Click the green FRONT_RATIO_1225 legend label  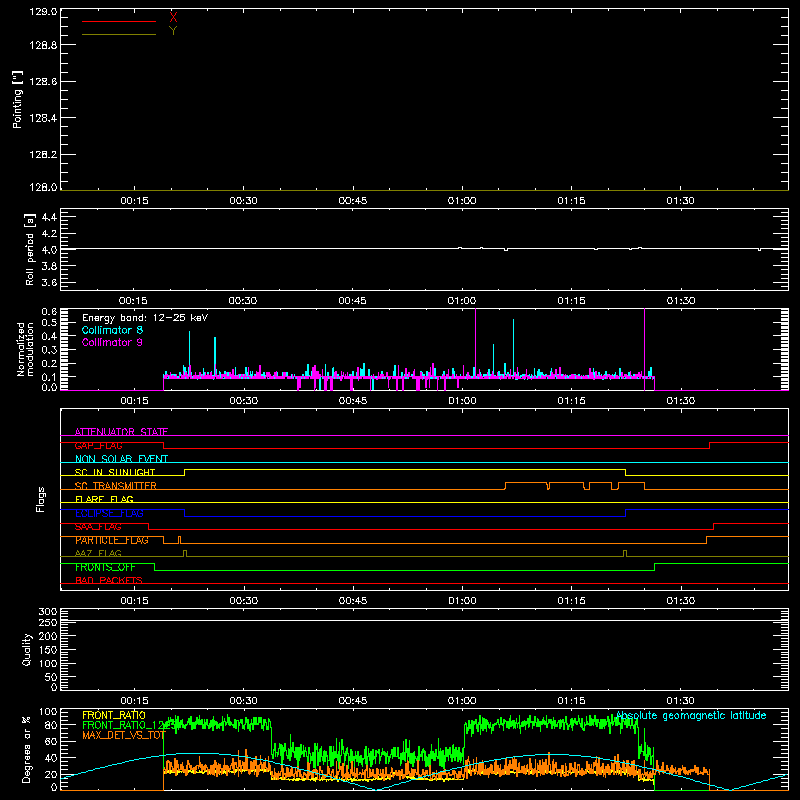click(128, 725)
